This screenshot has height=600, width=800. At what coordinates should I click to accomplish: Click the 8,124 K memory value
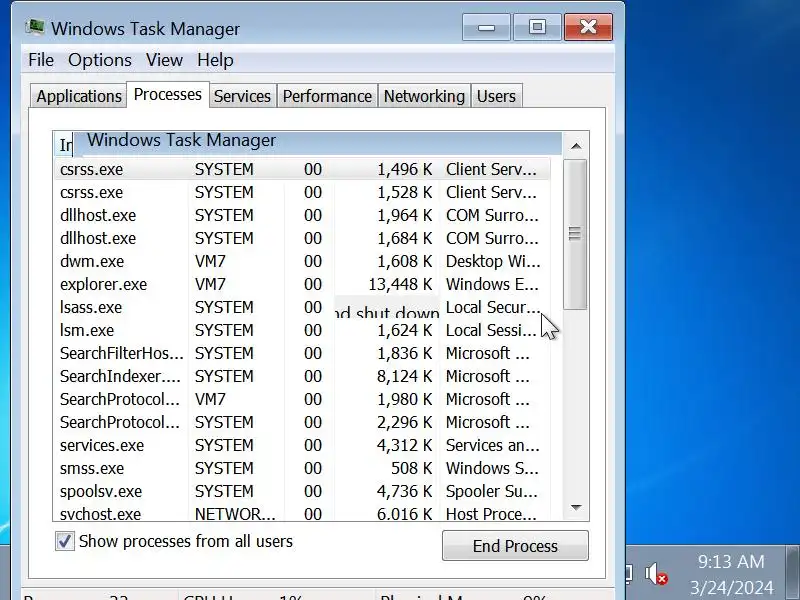coord(404,376)
